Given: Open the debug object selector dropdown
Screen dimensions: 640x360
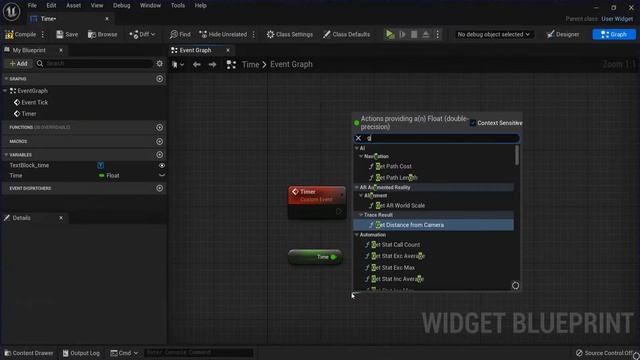Looking at the screenshot, I should tap(493, 35).
